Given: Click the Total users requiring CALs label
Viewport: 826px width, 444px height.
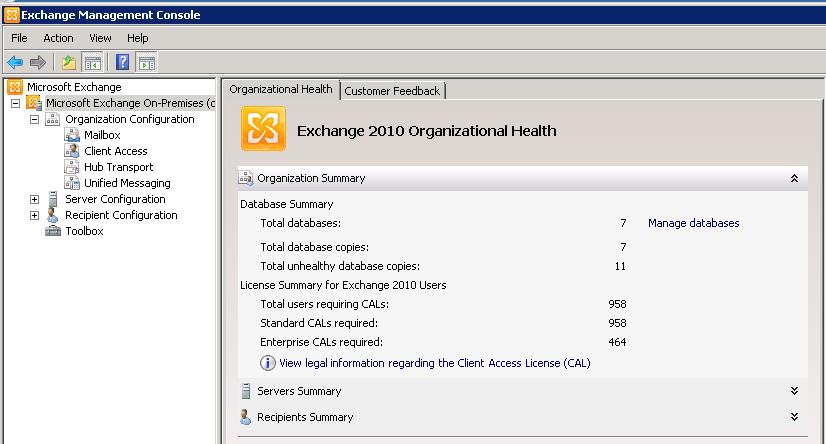Looking at the screenshot, I should point(324,304).
